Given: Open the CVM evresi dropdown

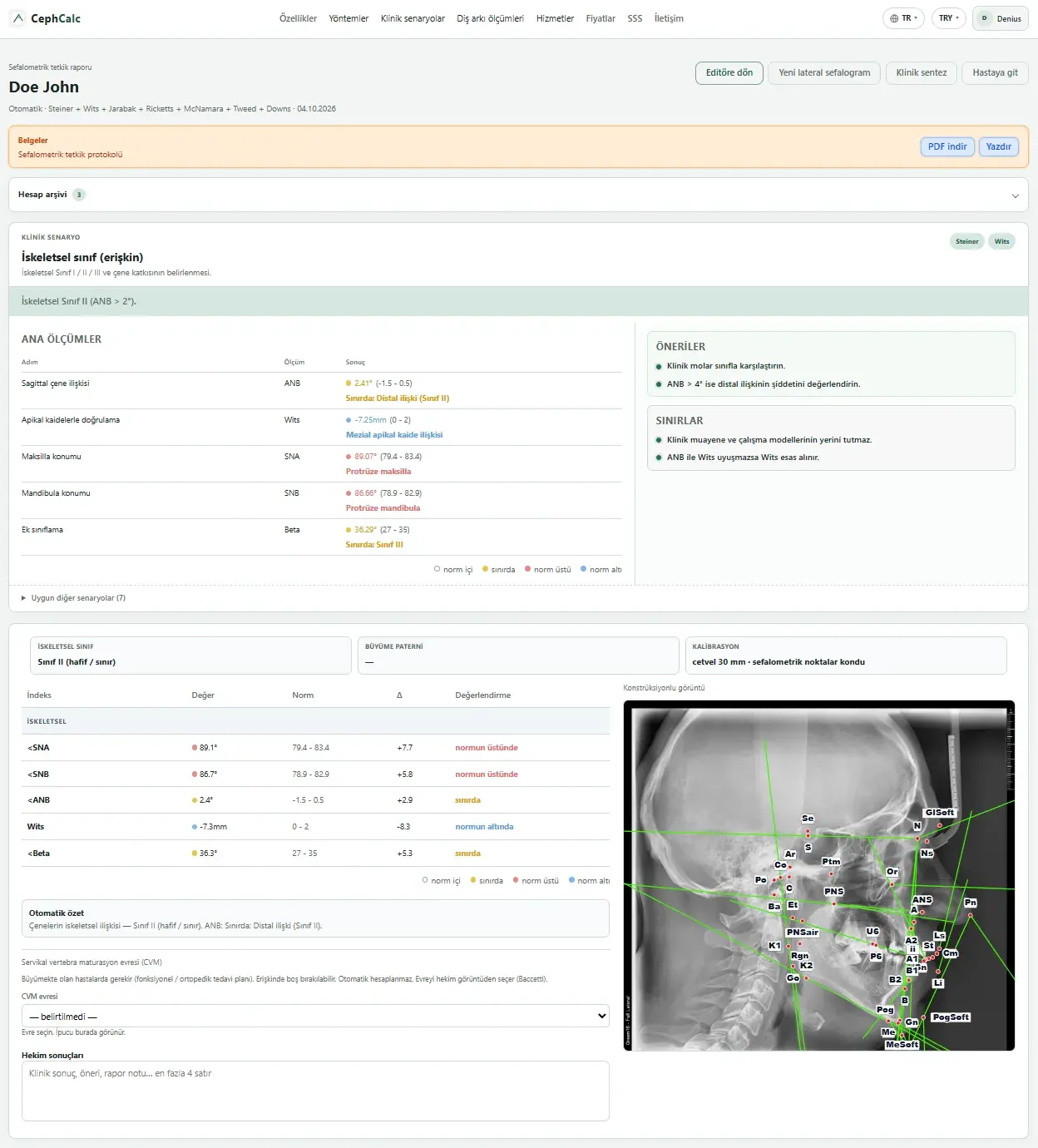Looking at the screenshot, I should (315, 1017).
